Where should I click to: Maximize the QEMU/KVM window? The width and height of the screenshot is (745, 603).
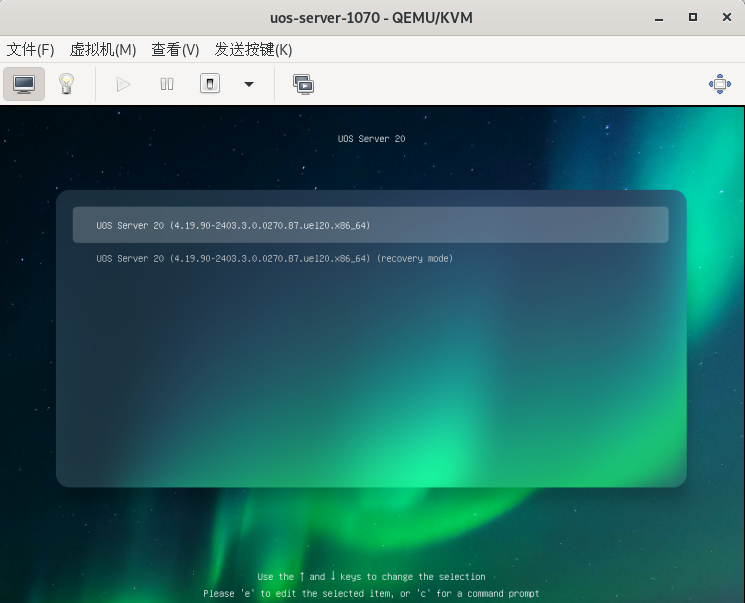[x=693, y=18]
